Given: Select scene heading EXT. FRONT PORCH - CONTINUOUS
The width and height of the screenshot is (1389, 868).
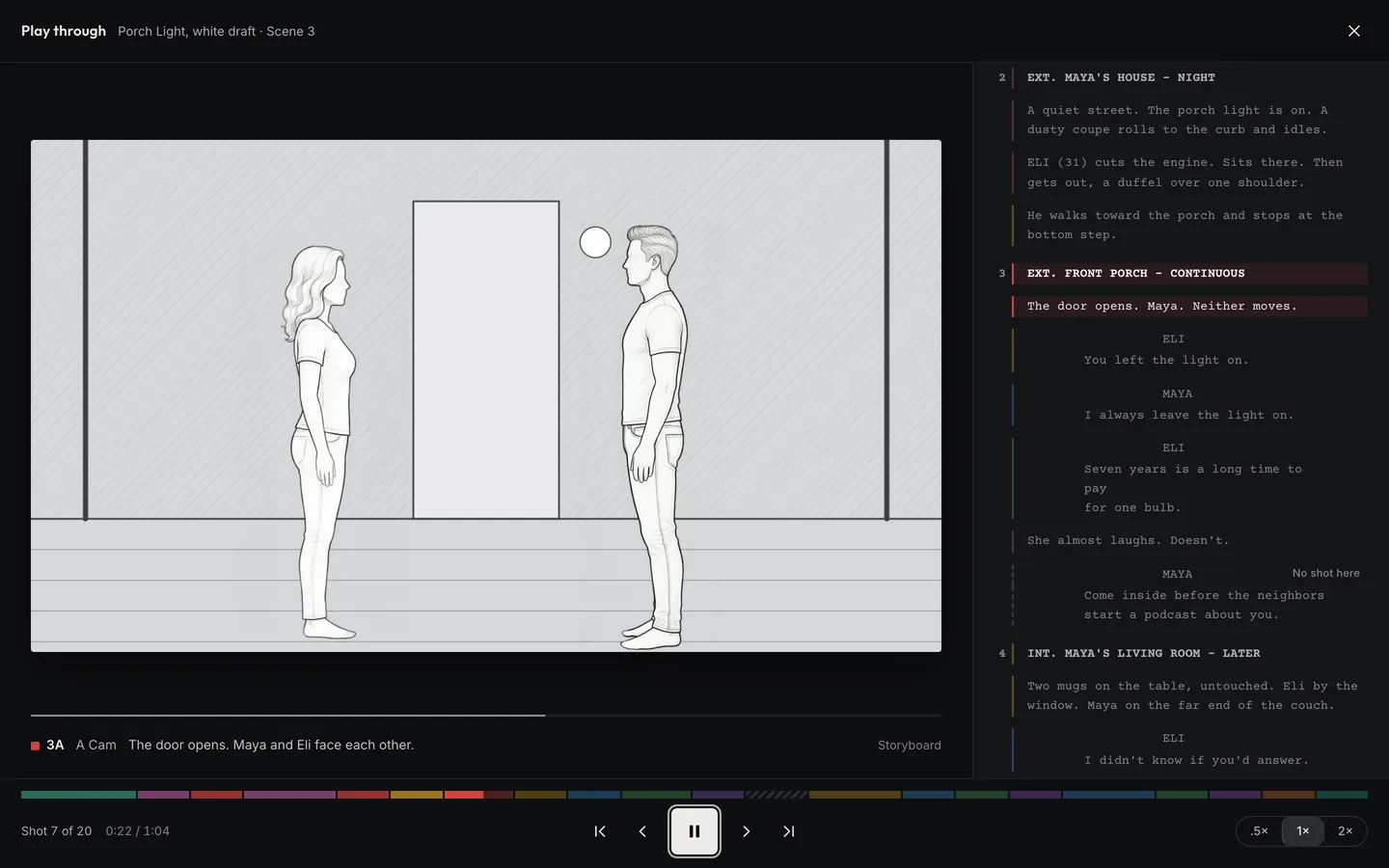Looking at the screenshot, I should (x=1189, y=273).
